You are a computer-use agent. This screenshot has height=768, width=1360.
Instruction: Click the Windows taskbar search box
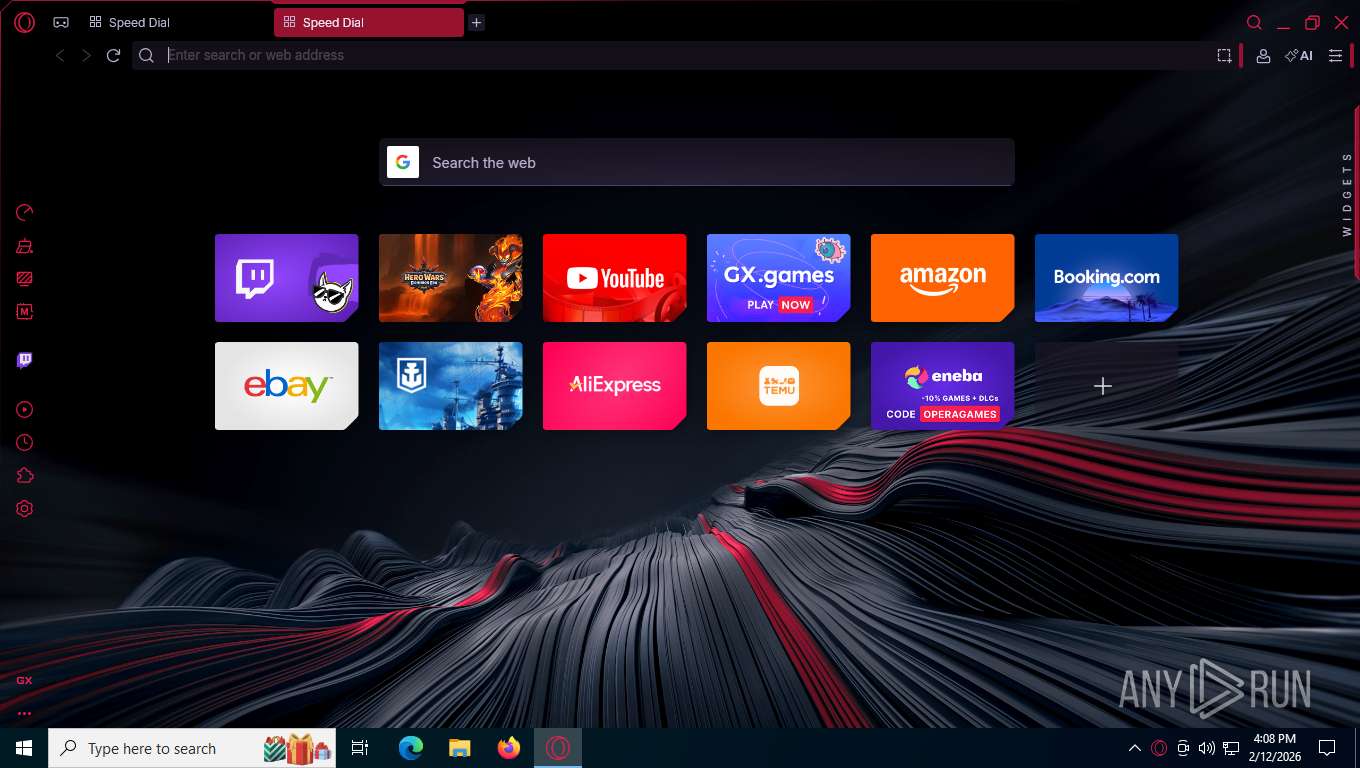(x=192, y=748)
